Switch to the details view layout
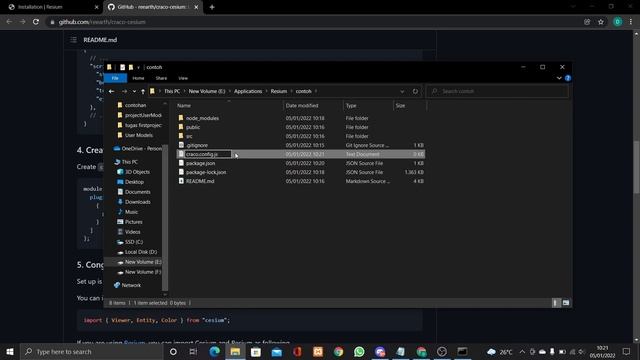Viewport: 640px width, 360px height. [x=555, y=303]
